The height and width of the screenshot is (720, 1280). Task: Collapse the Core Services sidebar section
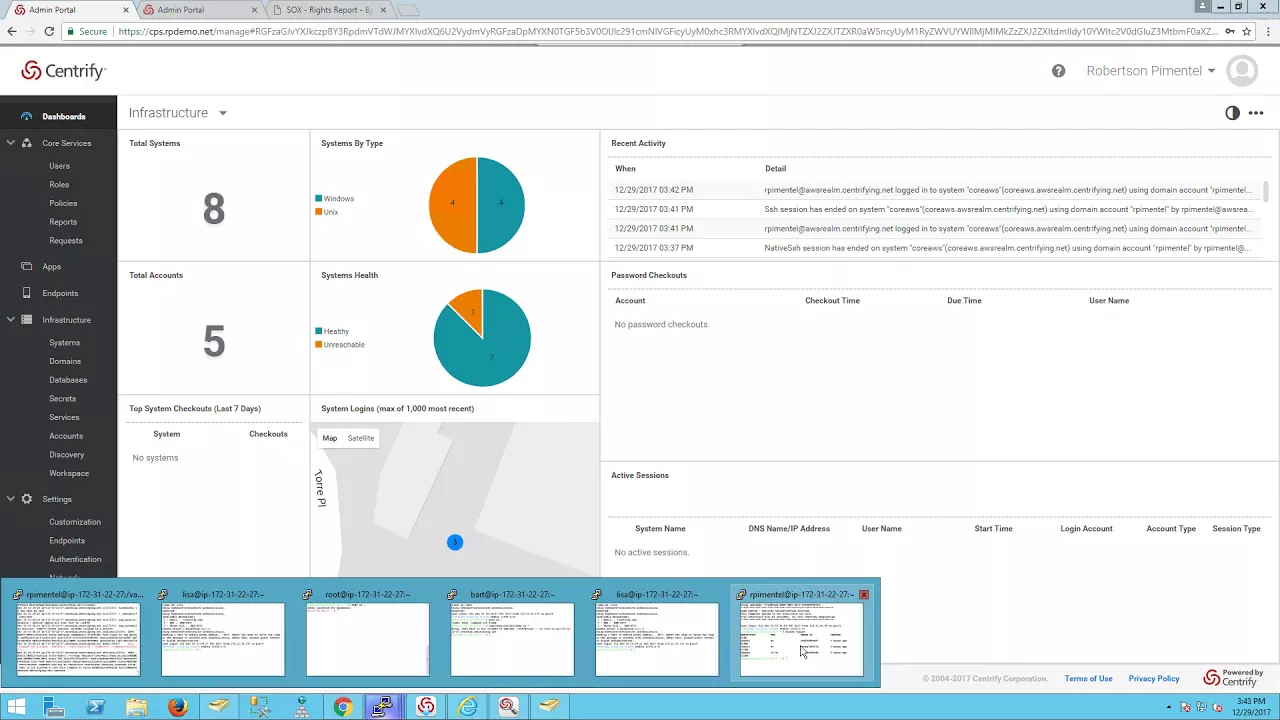click(11, 143)
